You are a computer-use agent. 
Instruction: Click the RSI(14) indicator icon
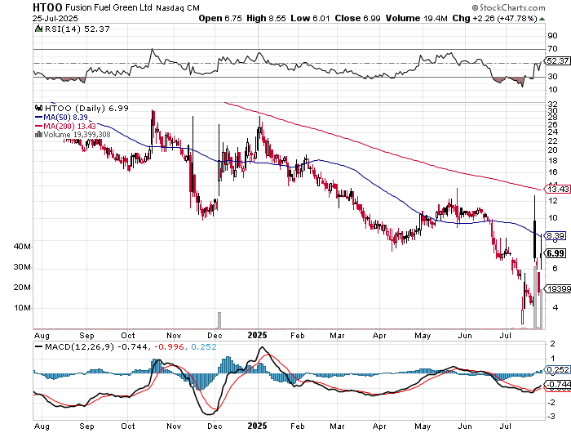click(38, 29)
